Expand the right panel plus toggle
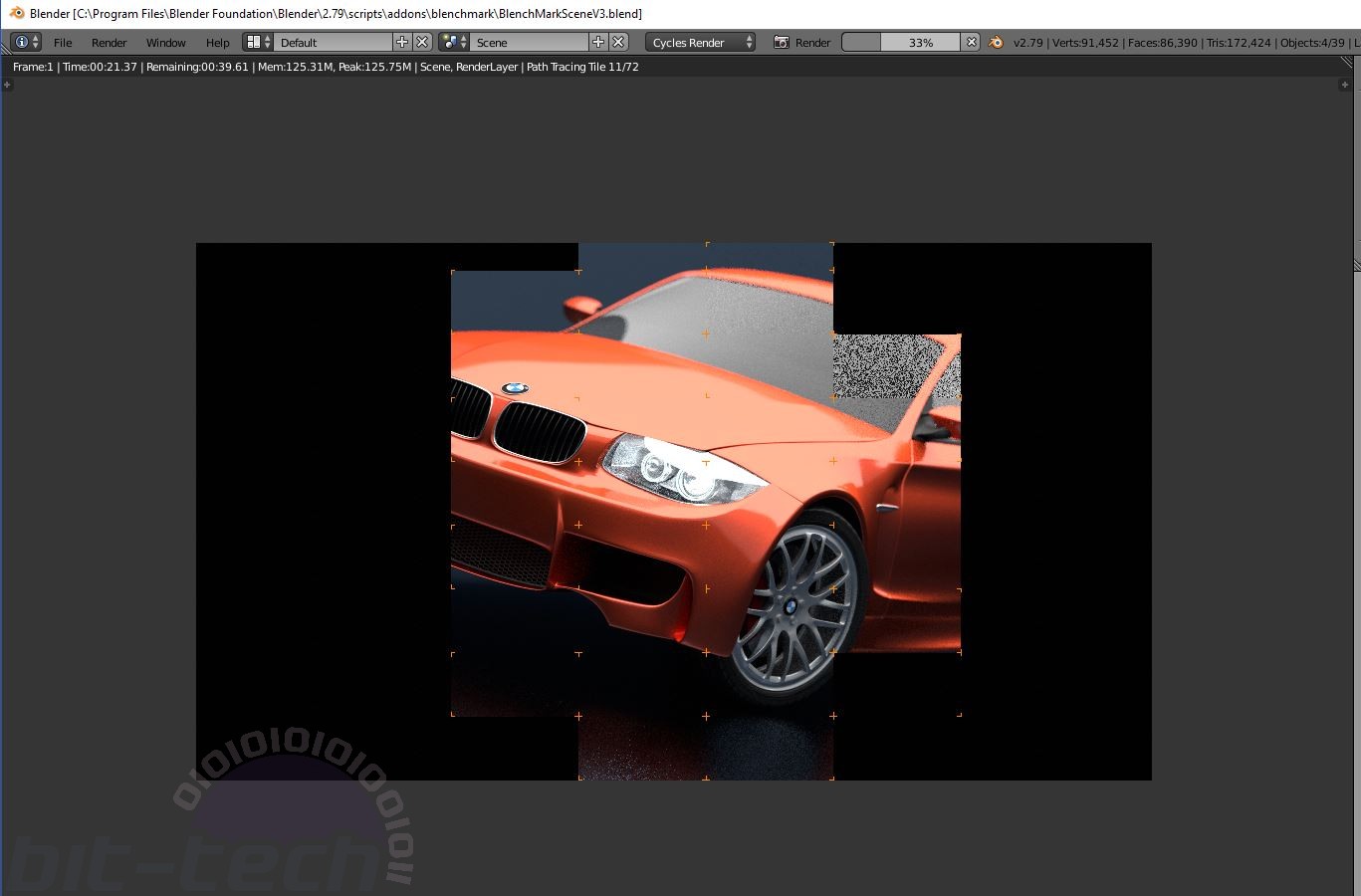This screenshot has height=896, width=1361. pyautogui.click(x=1345, y=85)
